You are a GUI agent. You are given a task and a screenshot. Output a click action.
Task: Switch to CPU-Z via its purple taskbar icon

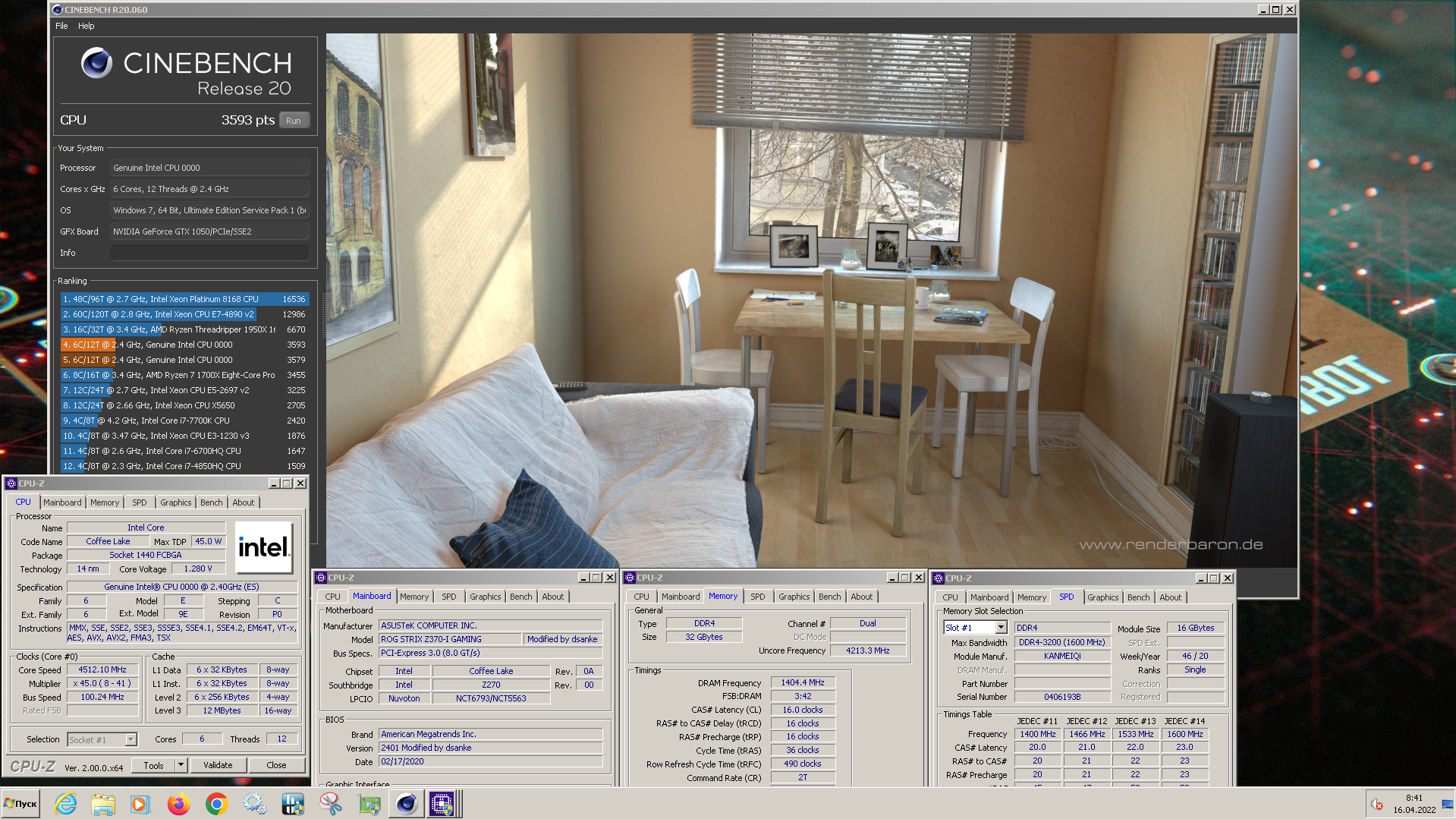point(442,804)
